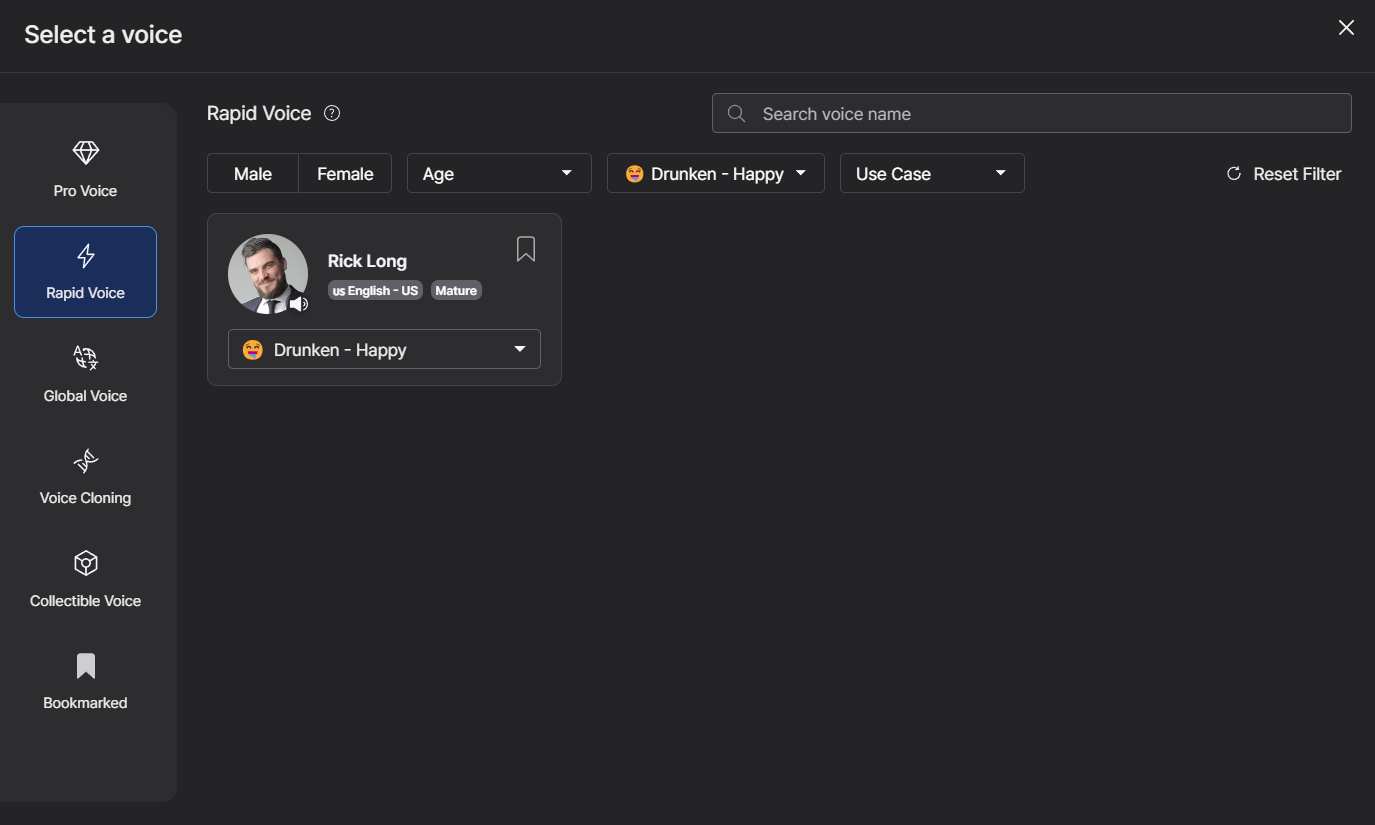Bookmark the Rick Long voice

tap(526, 249)
